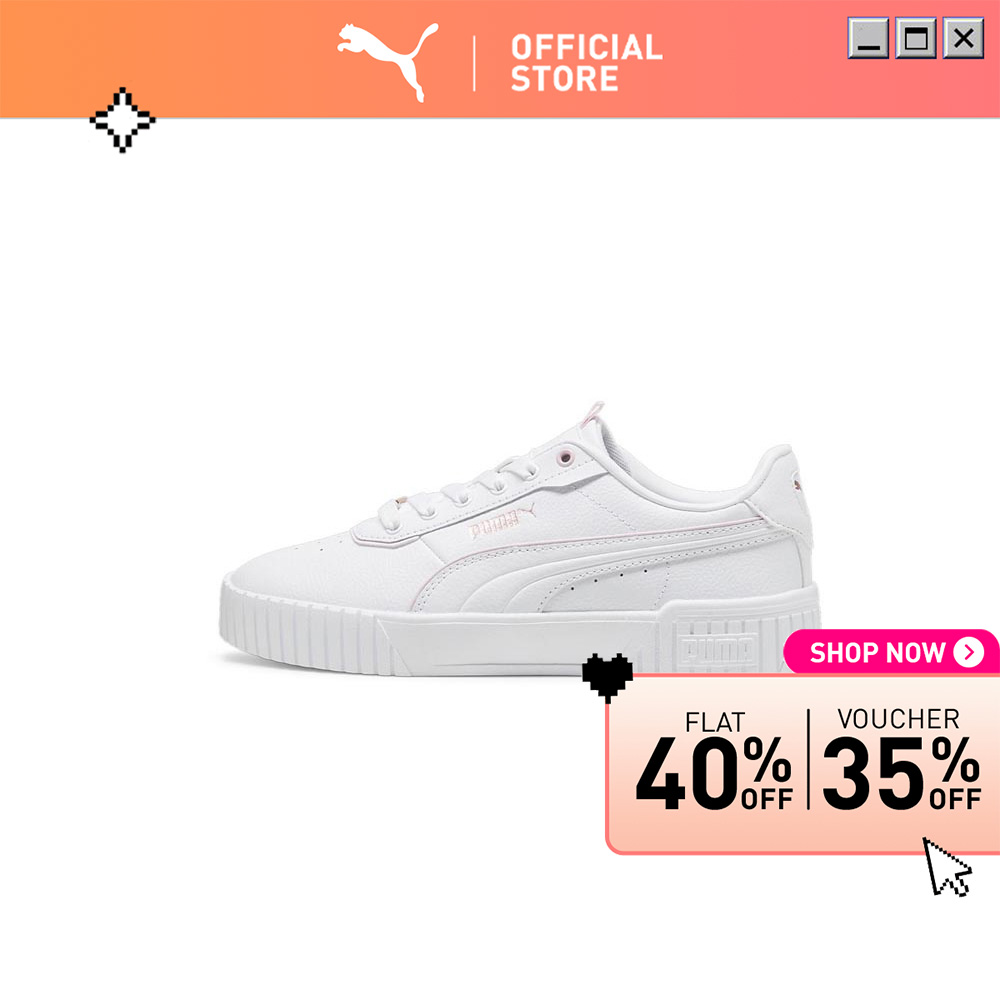
Task: Click the VOUCHER label text
Action: click(898, 719)
